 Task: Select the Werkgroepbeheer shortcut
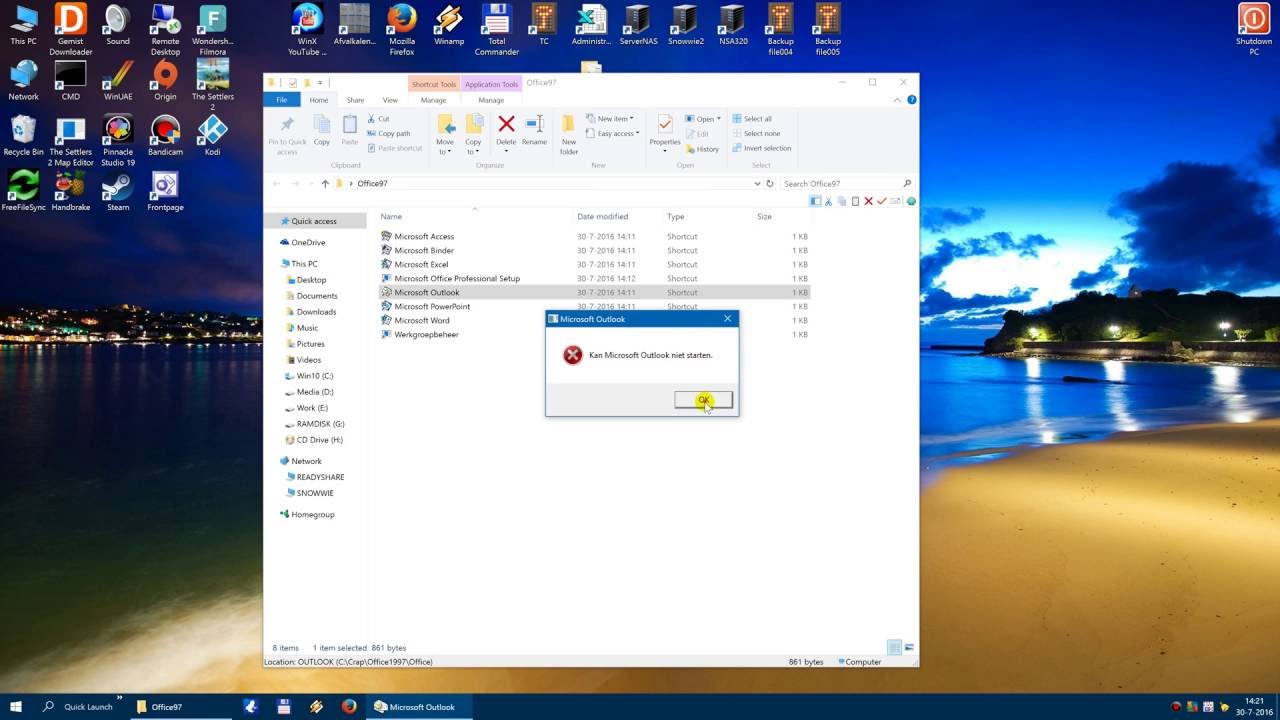coord(426,334)
